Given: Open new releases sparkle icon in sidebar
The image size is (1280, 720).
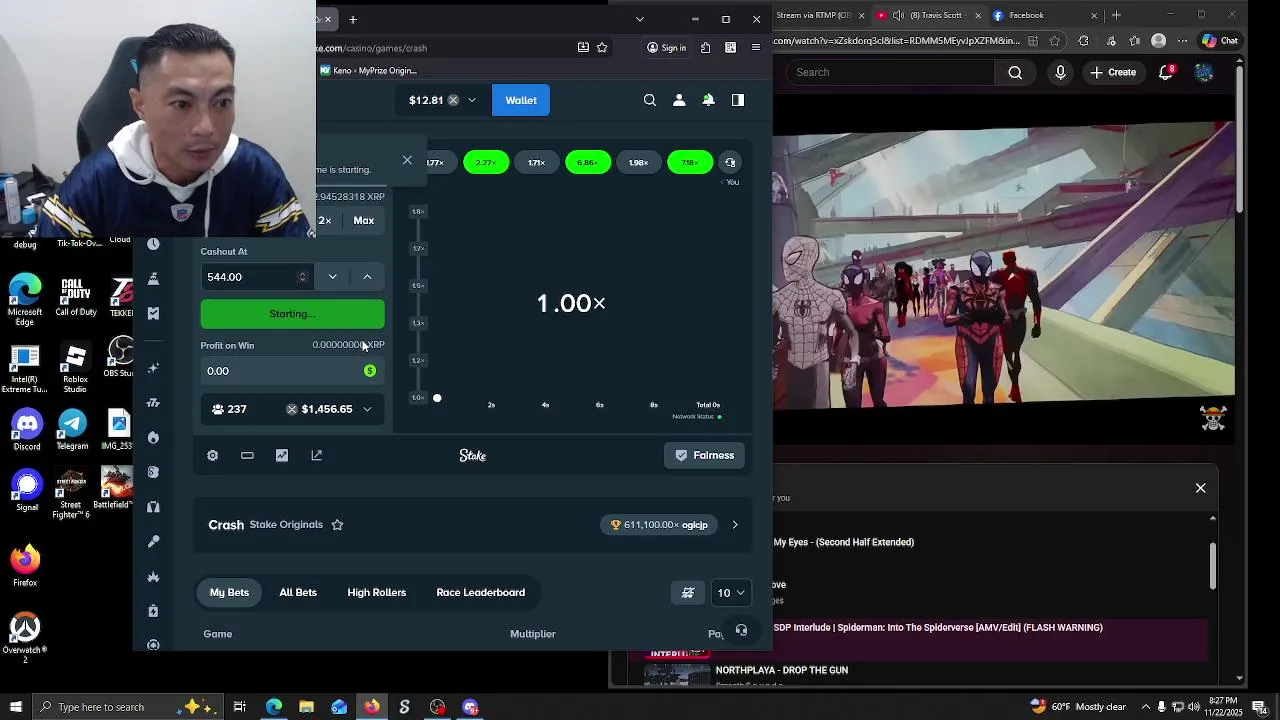Looking at the screenshot, I should (153, 368).
